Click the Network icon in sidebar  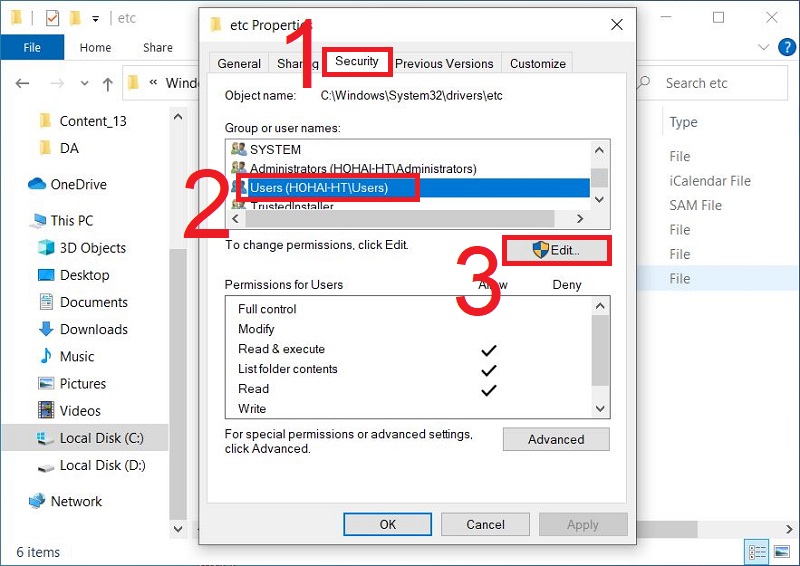(37, 501)
